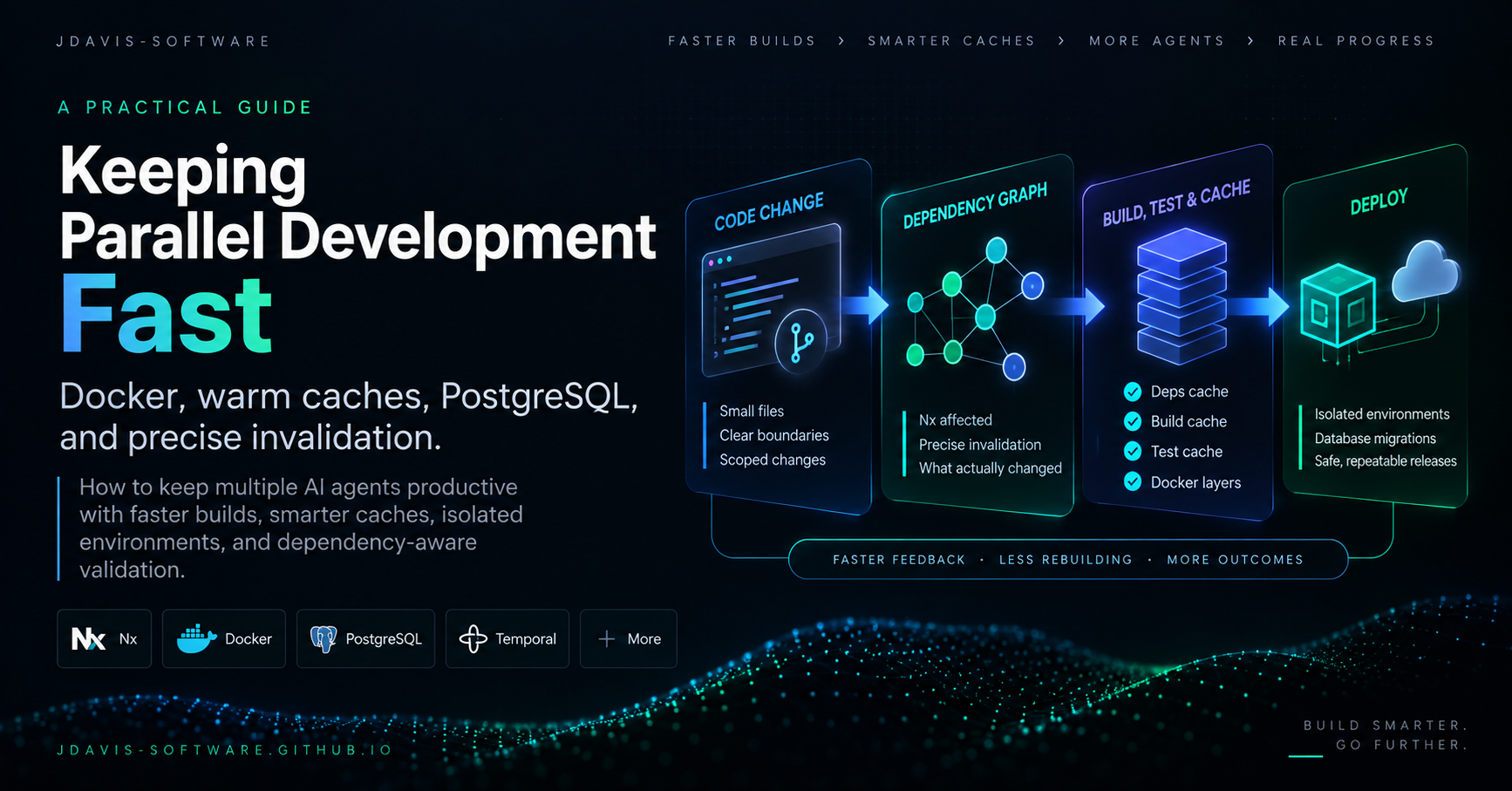
Task: Click "Small files" in the Code Change card
Action: coord(752,411)
